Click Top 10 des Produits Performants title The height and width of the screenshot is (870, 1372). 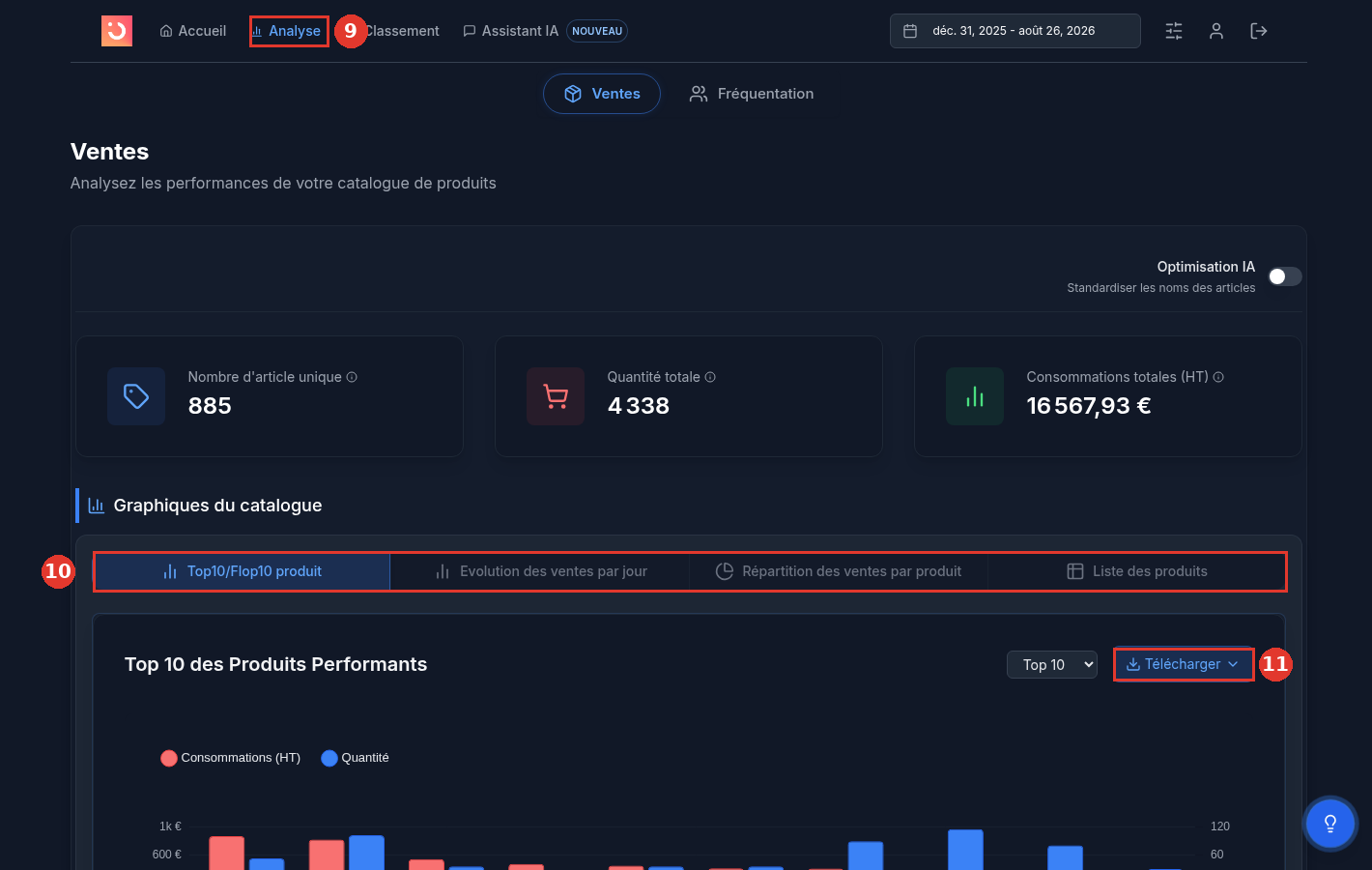click(x=276, y=664)
